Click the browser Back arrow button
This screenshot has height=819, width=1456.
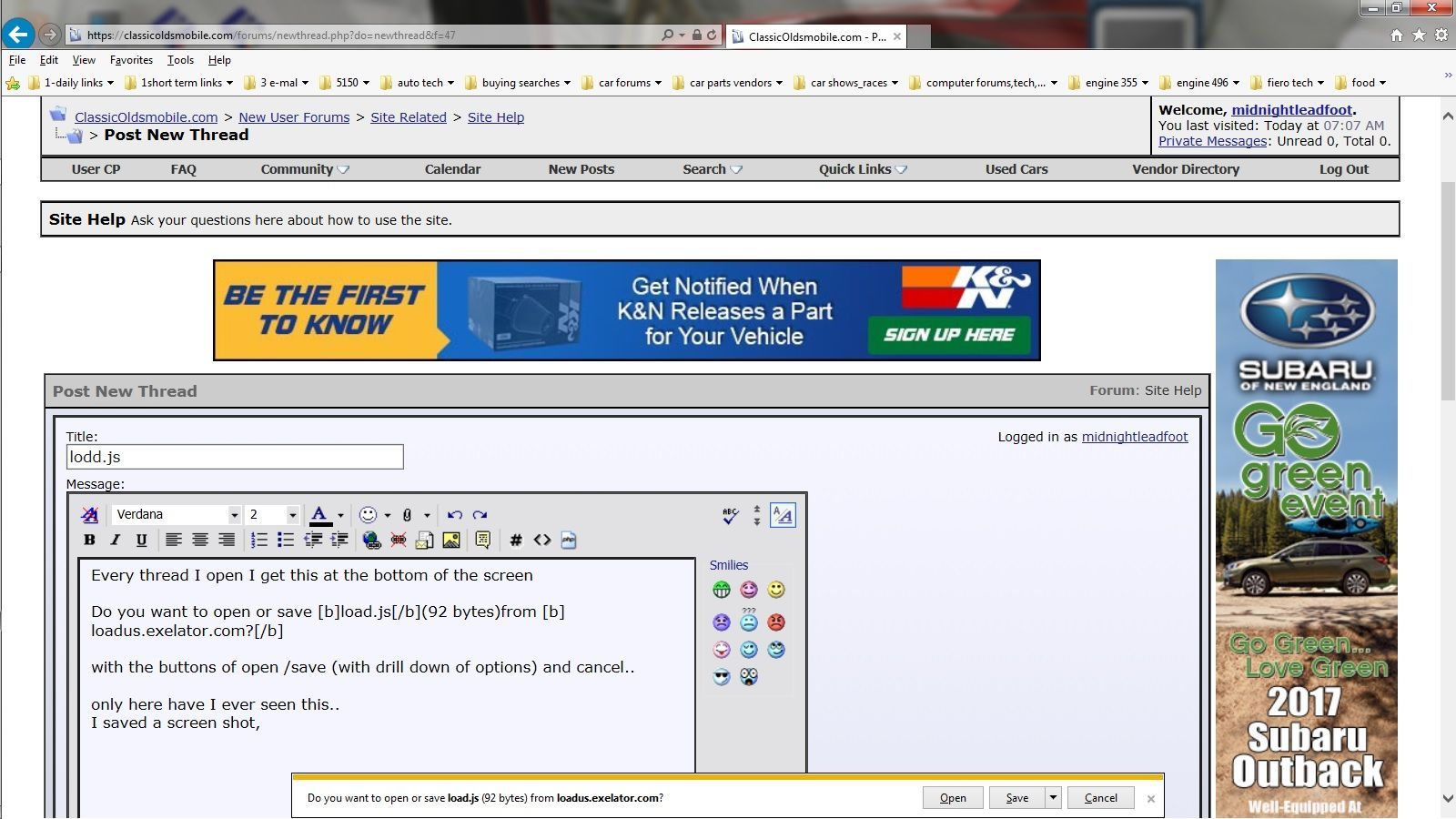point(18,34)
